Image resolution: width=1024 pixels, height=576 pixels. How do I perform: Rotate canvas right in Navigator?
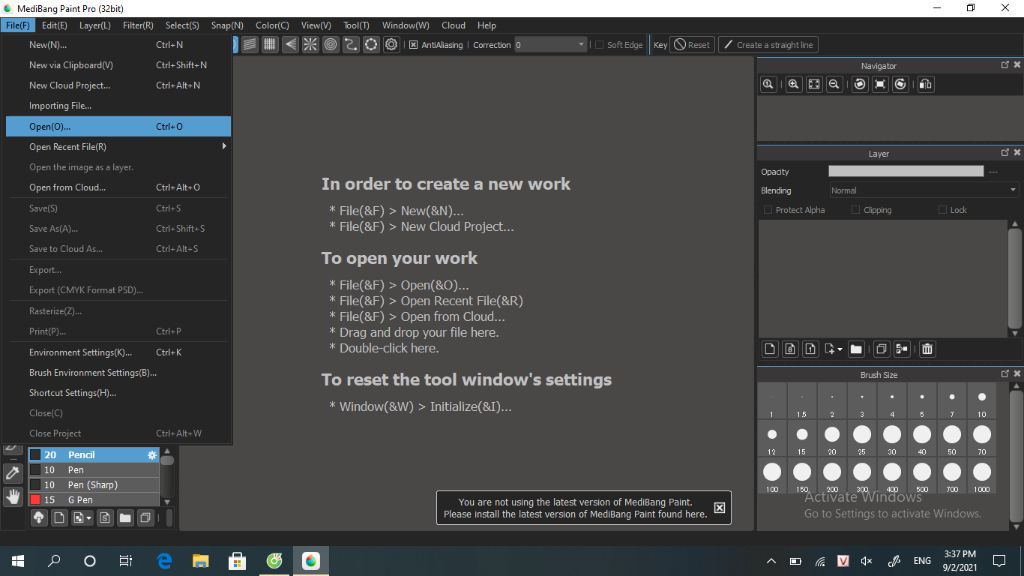tap(901, 84)
